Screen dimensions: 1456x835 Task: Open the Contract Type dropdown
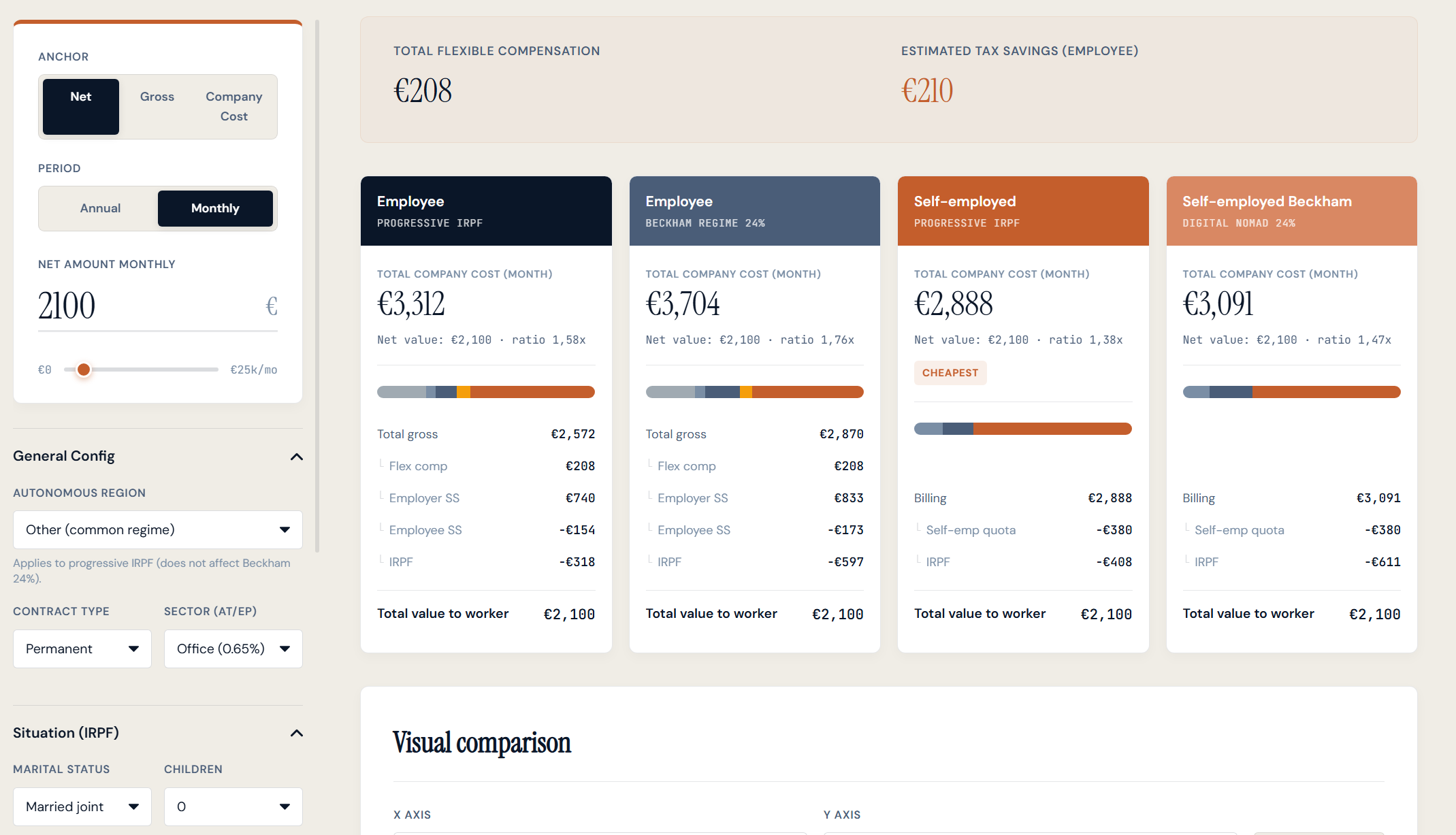tap(82, 649)
